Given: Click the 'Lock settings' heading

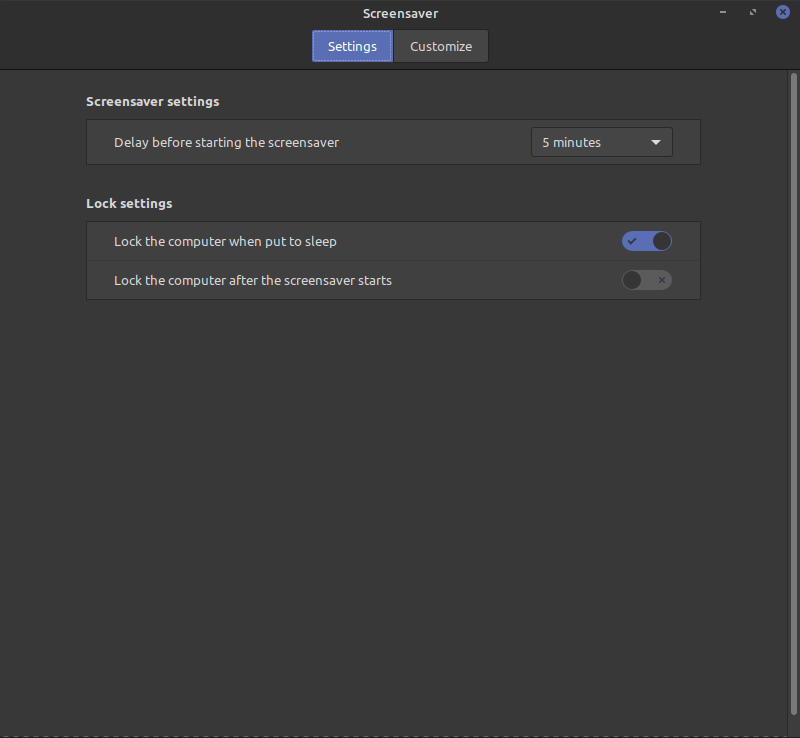Looking at the screenshot, I should pyautogui.click(x=129, y=204).
